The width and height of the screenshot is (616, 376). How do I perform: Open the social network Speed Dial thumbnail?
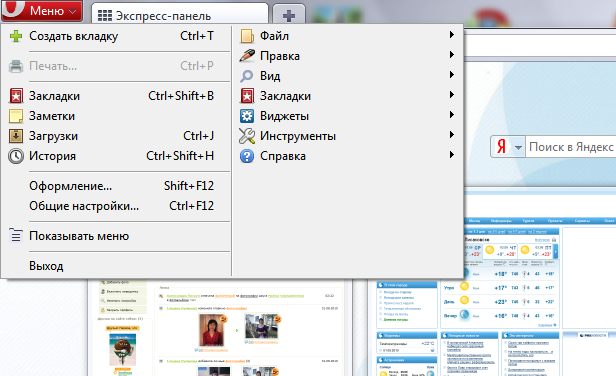(x=219, y=328)
